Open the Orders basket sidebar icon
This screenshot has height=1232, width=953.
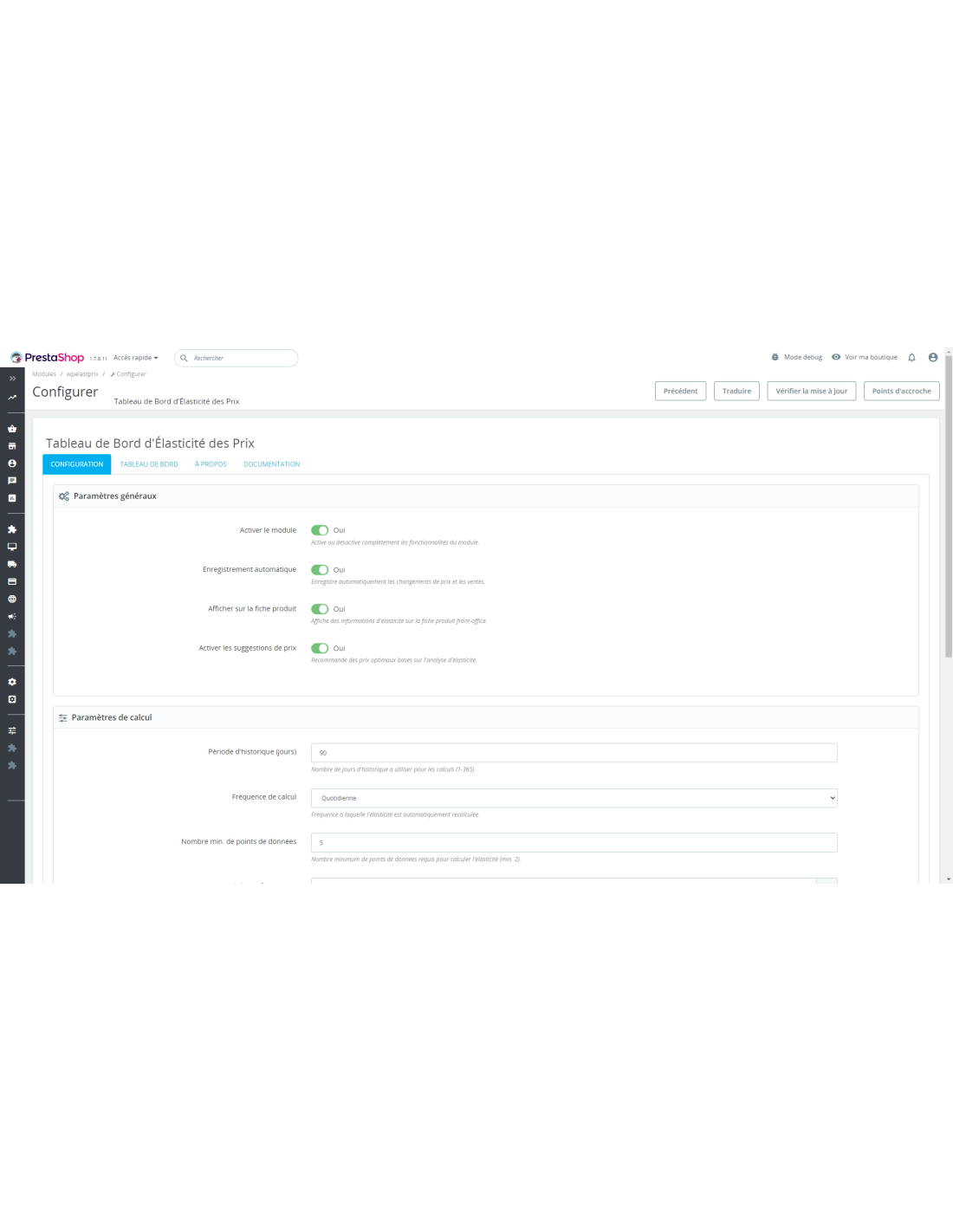12,429
